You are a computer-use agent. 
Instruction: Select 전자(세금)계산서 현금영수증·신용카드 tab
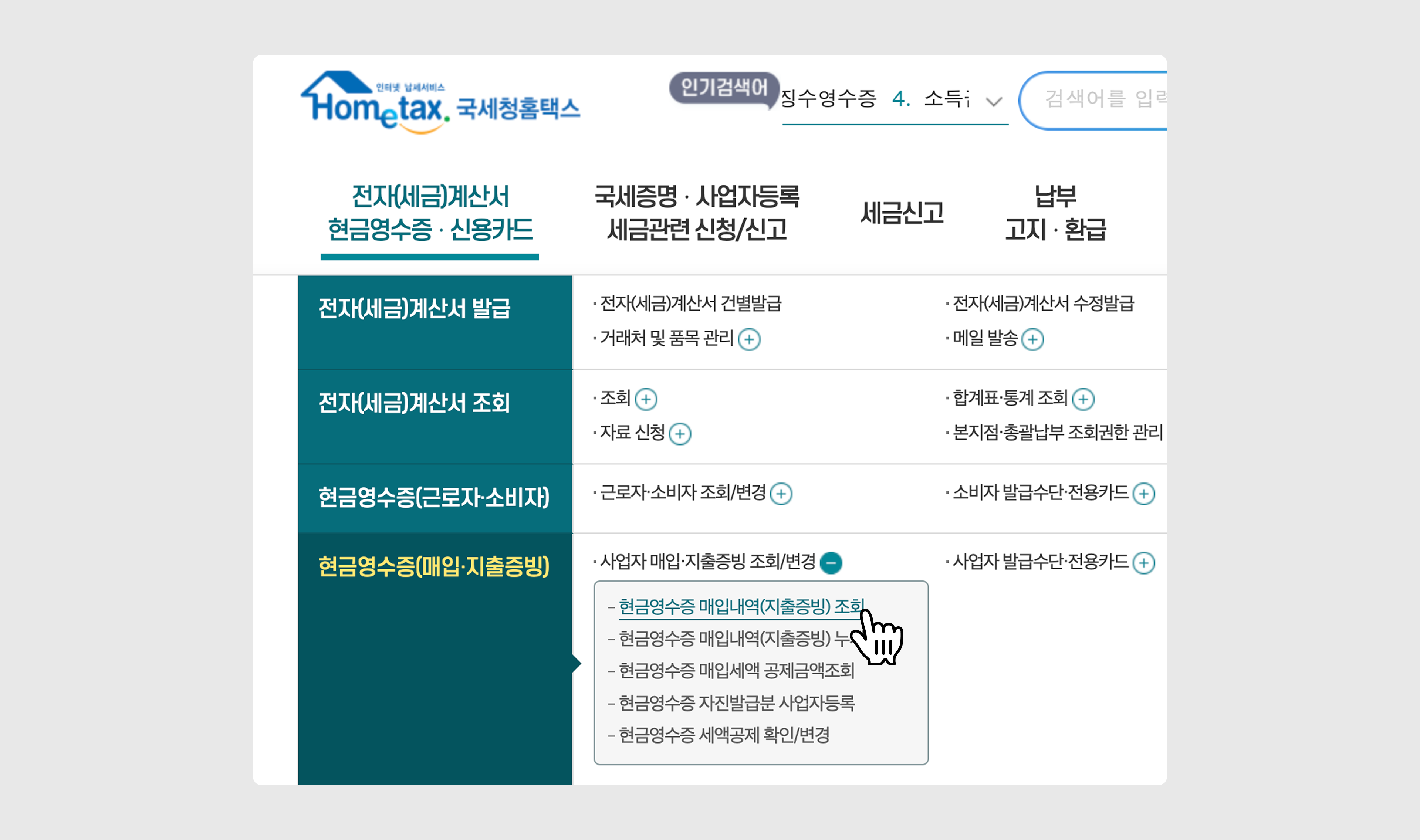[x=430, y=213]
